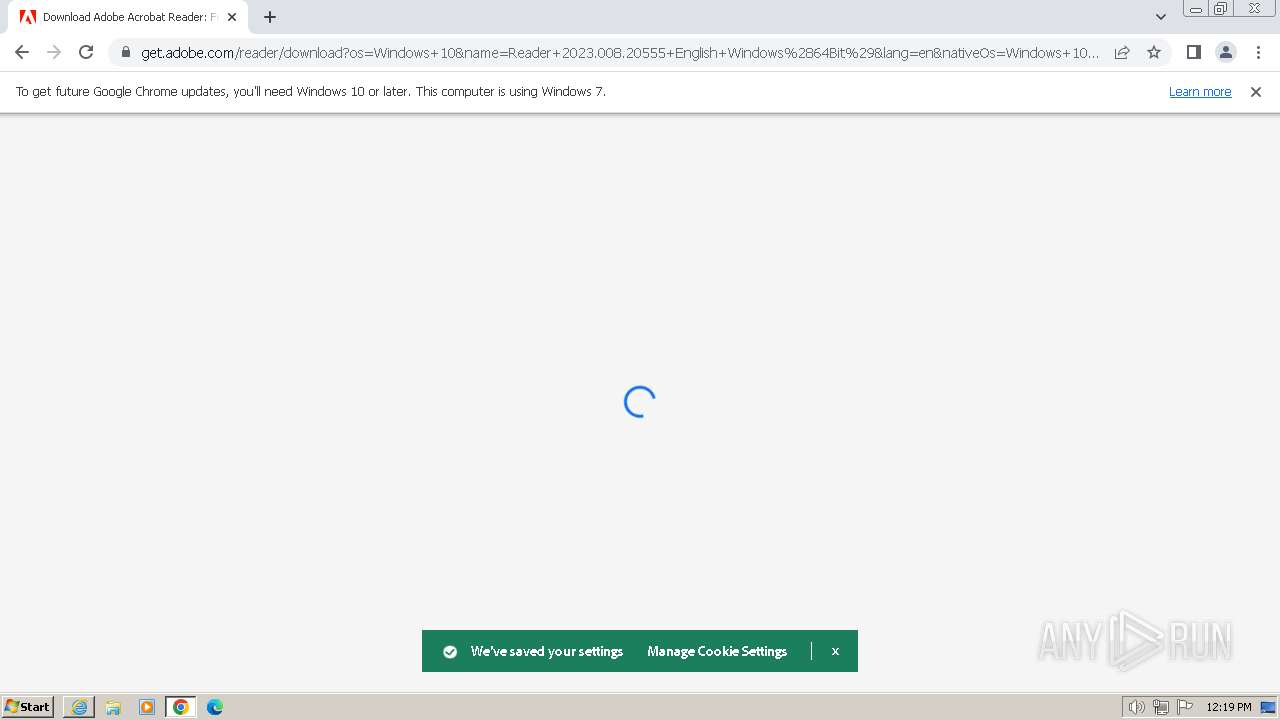Open a new tab

pyautogui.click(x=270, y=17)
